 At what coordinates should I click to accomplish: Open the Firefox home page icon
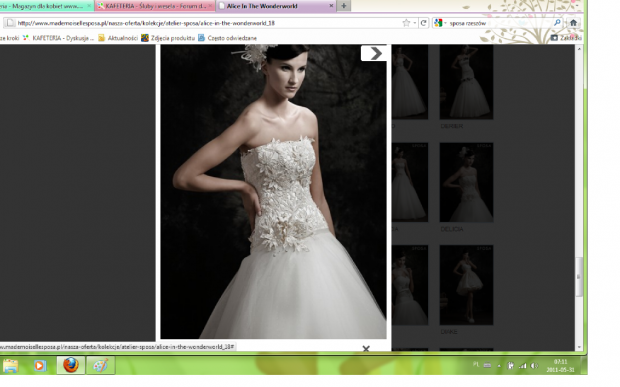coord(573,23)
